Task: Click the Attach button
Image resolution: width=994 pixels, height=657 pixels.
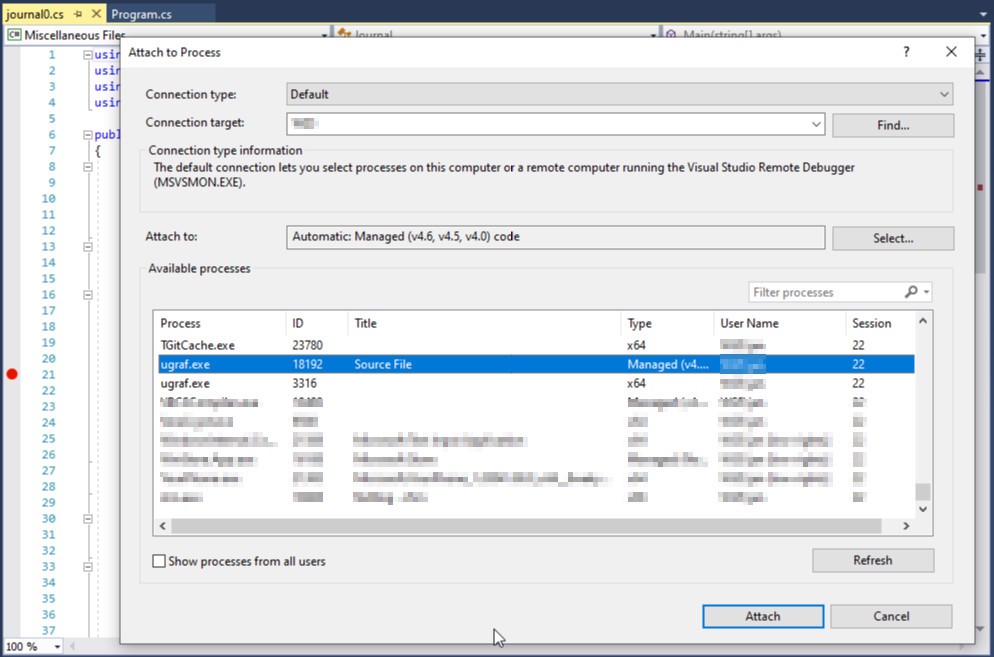Action: 762,616
